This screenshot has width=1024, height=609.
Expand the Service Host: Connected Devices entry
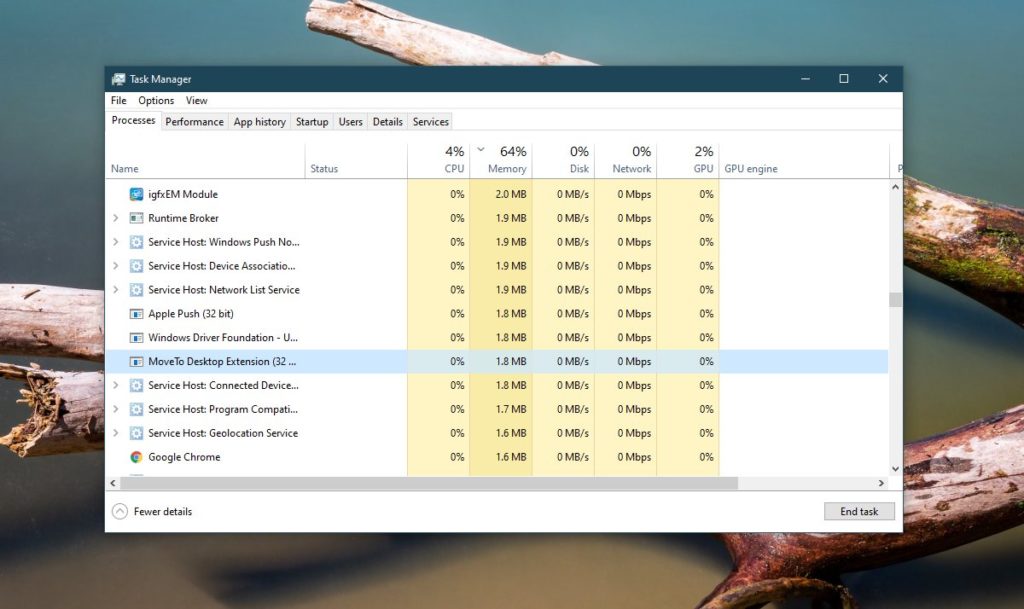pos(117,385)
